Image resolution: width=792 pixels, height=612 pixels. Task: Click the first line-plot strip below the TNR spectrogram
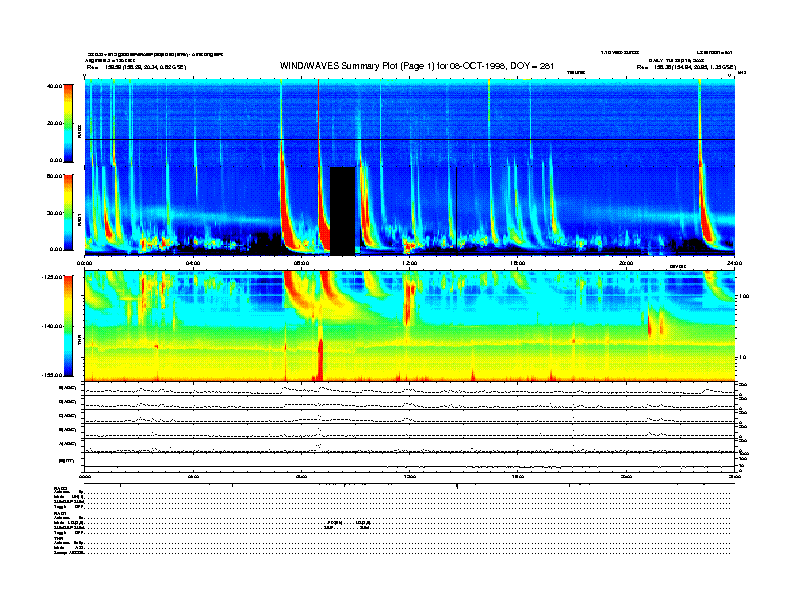pyautogui.click(x=410, y=389)
